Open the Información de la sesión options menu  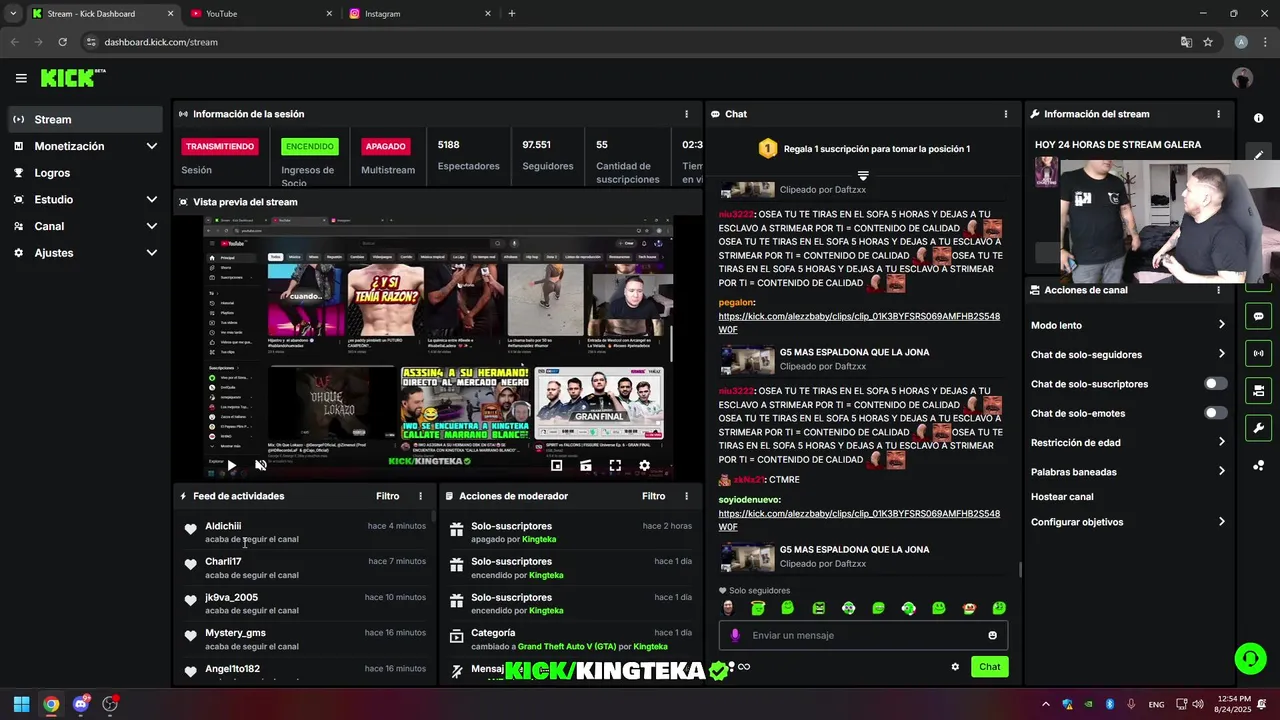pyautogui.click(x=686, y=114)
